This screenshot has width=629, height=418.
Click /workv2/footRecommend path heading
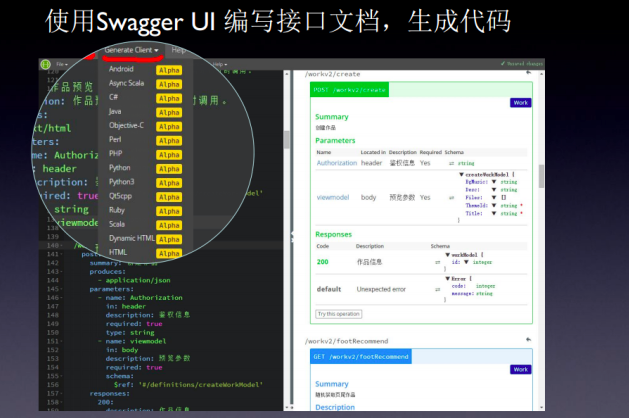pyautogui.click(x=347, y=341)
